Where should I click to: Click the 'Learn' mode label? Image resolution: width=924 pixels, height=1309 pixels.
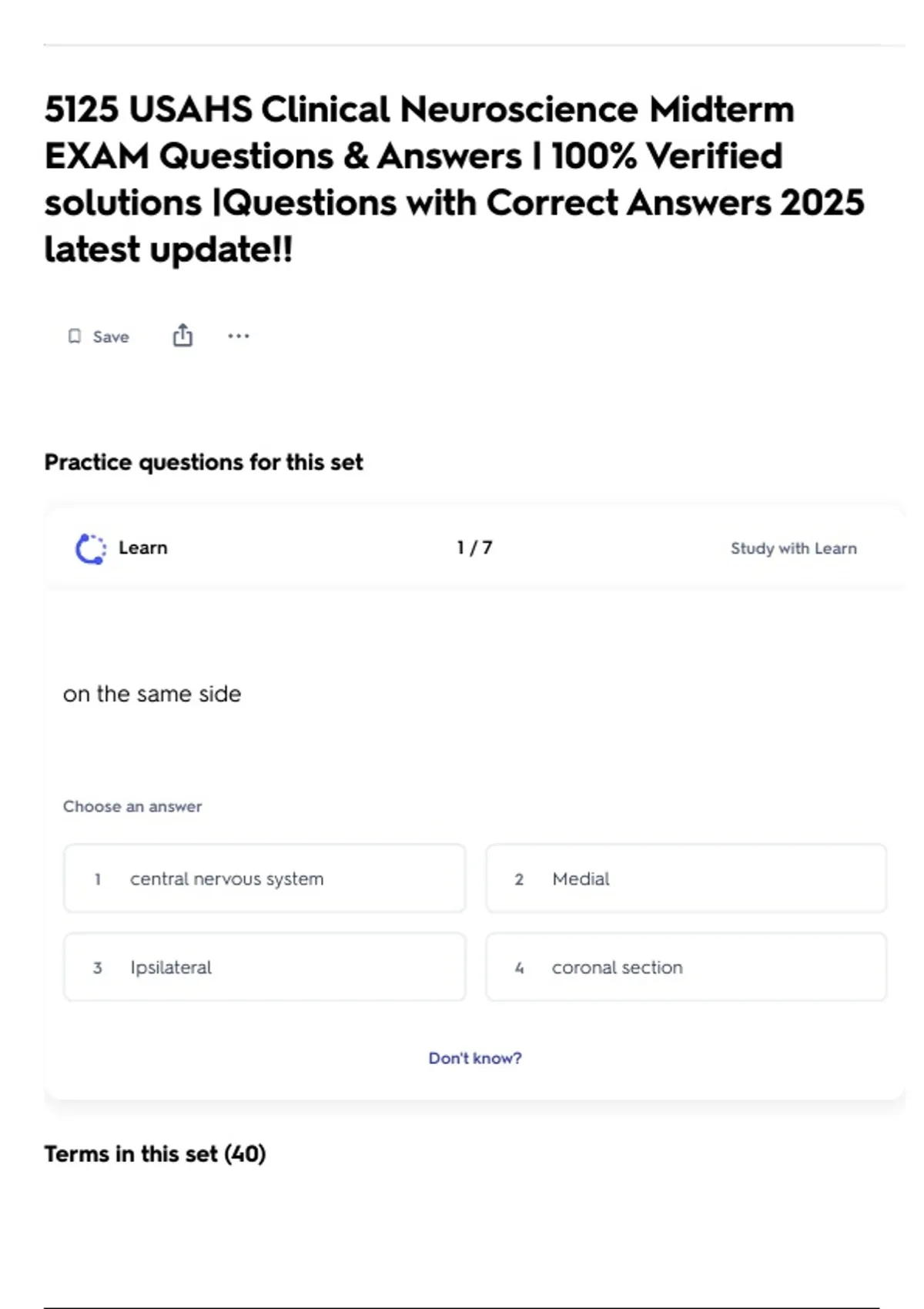pos(143,547)
